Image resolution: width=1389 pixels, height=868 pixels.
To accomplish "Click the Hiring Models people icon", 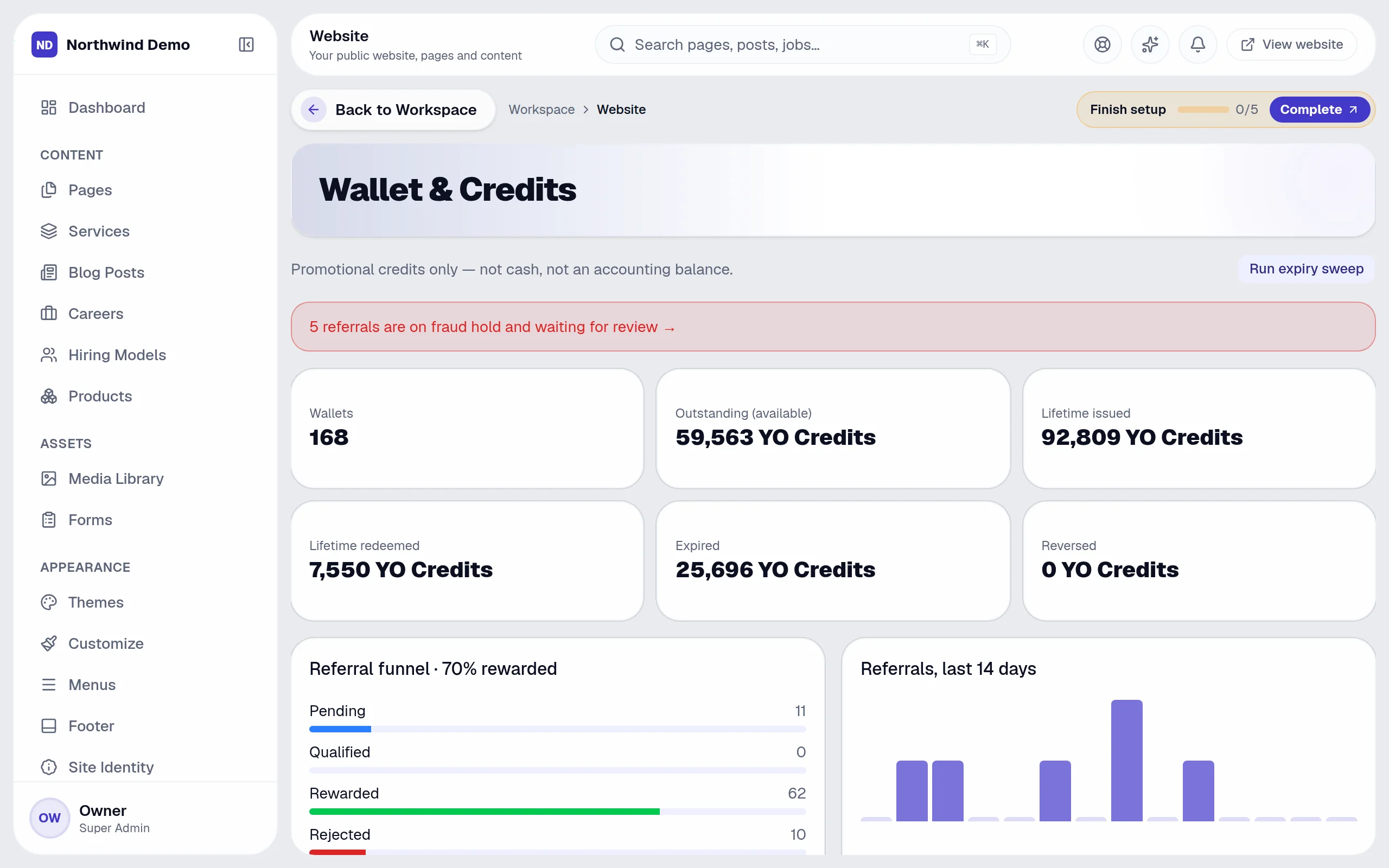I will click(x=49, y=355).
